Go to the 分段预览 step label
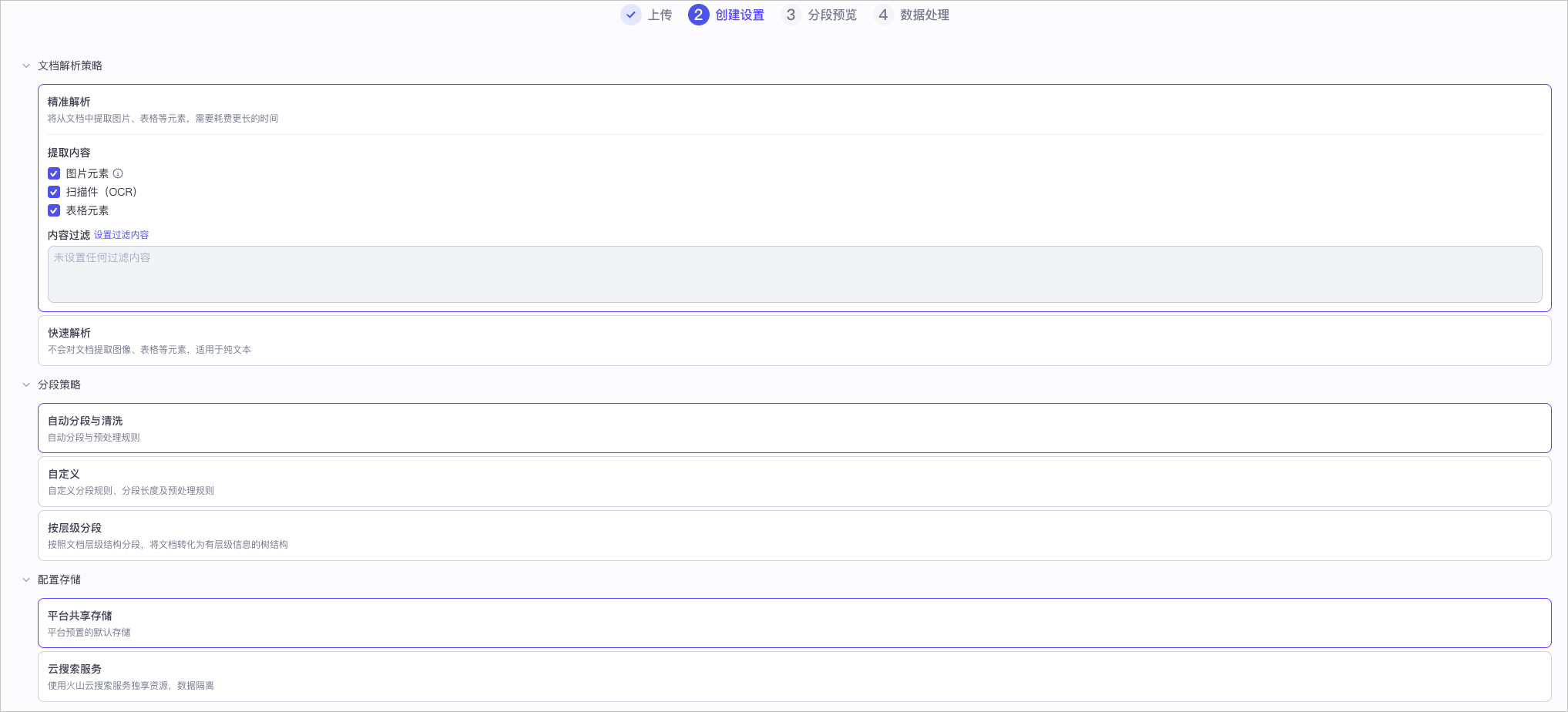1568x712 pixels. [x=832, y=15]
